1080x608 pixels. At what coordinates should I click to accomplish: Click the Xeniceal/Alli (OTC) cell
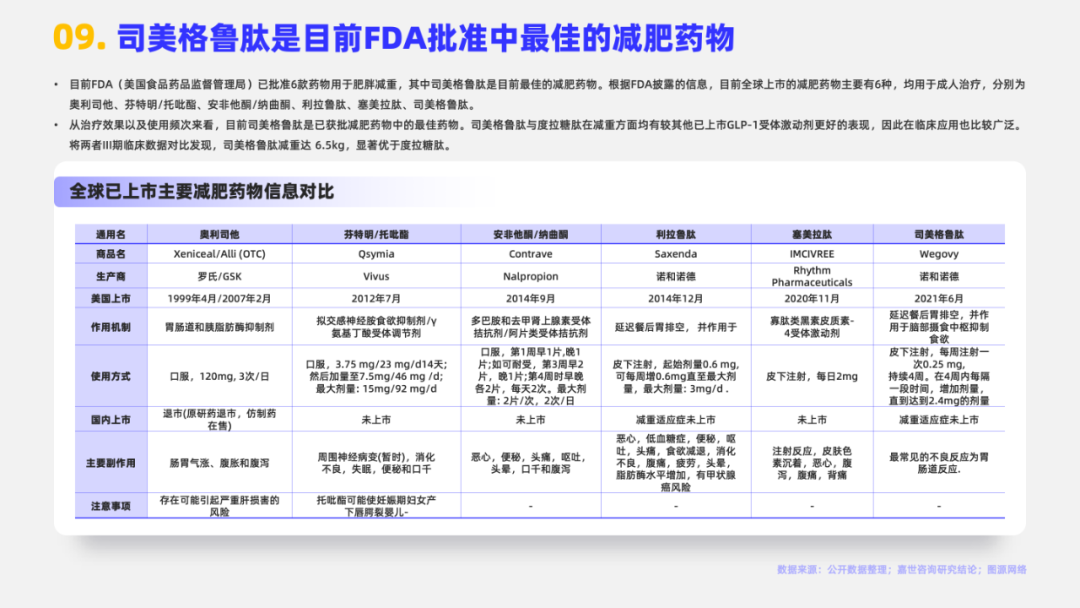[219, 254]
